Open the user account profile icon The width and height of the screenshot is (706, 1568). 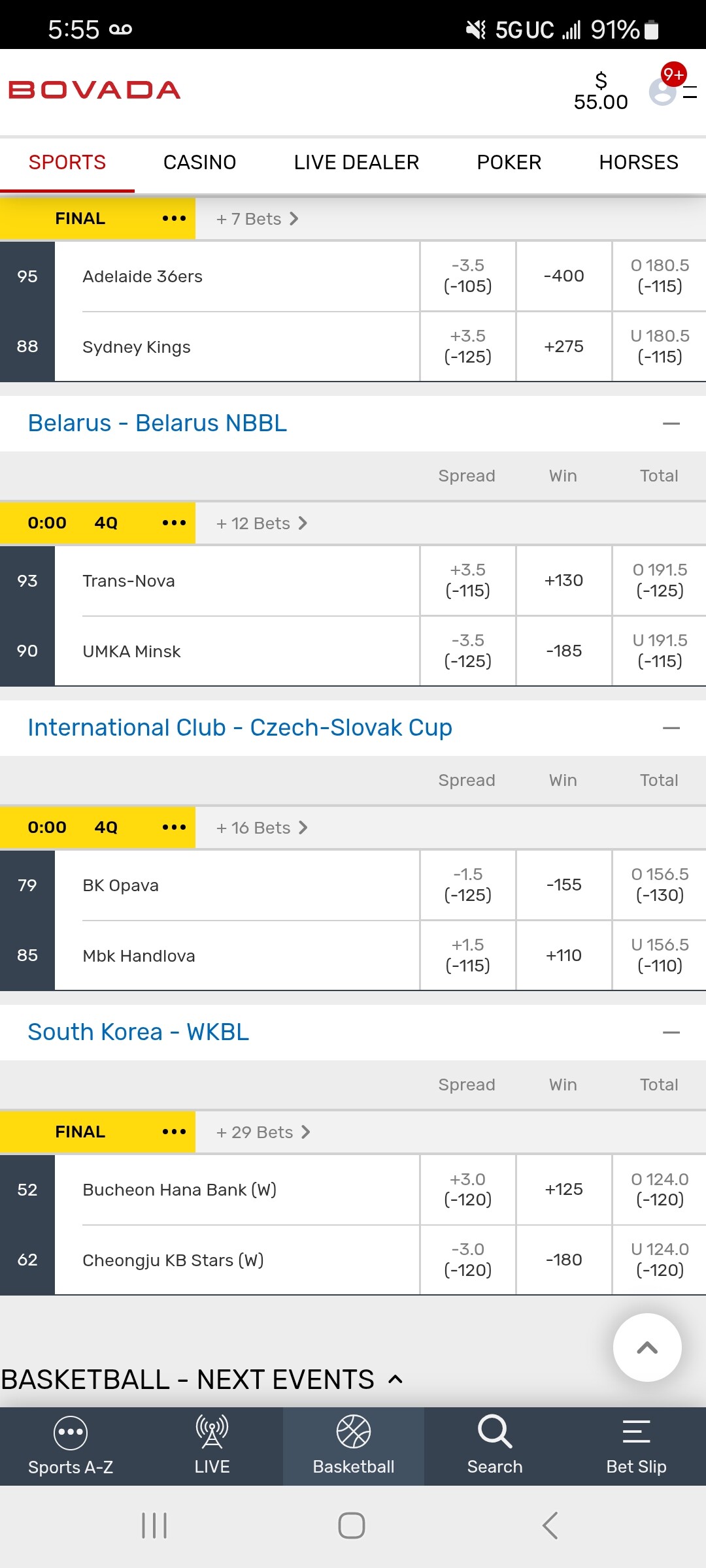[662, 92]
